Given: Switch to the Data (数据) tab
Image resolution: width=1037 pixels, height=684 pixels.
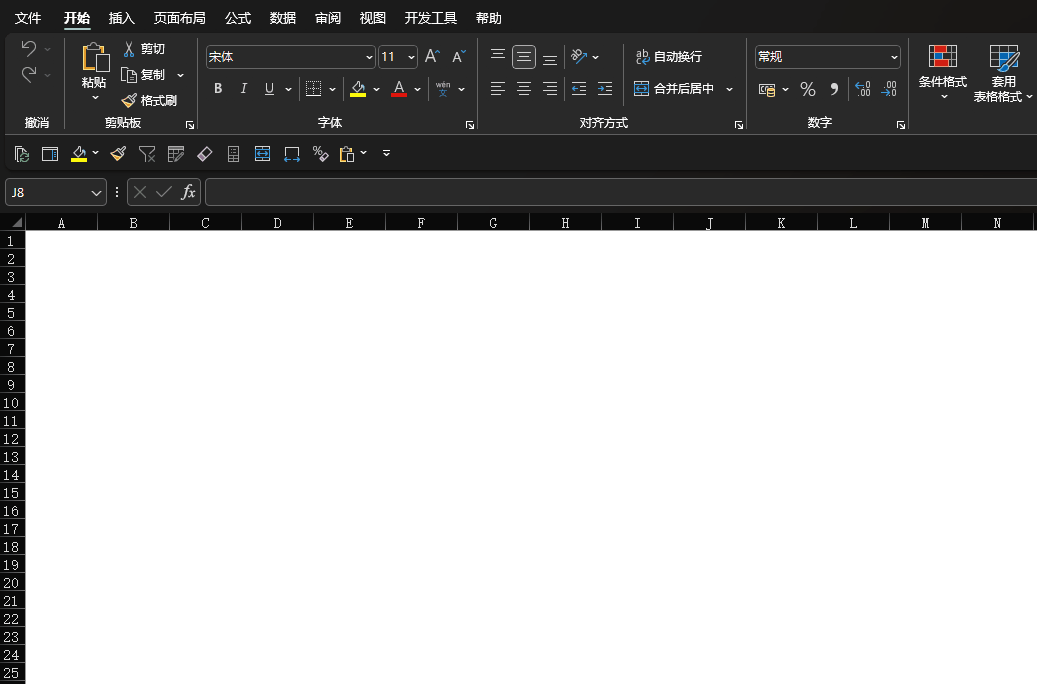Looking at the screenshot, I should pyautogui.click(x=283, y=18).
